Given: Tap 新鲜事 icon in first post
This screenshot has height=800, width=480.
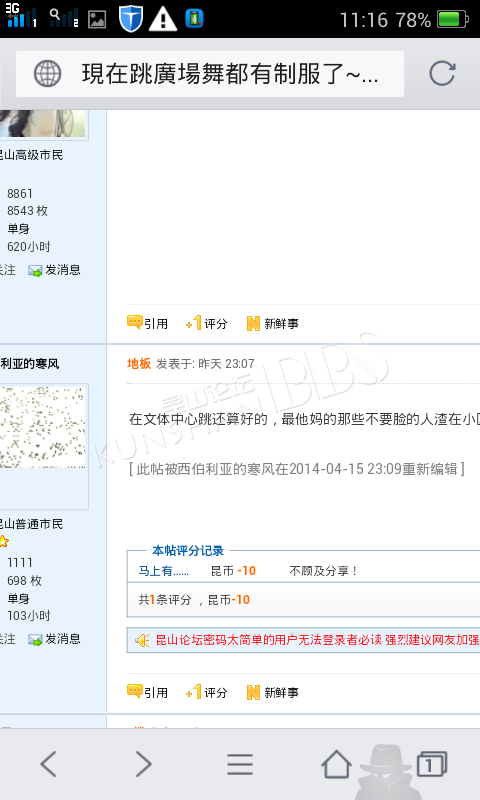Looking at the screenshot, I should [x=272, y=323].
